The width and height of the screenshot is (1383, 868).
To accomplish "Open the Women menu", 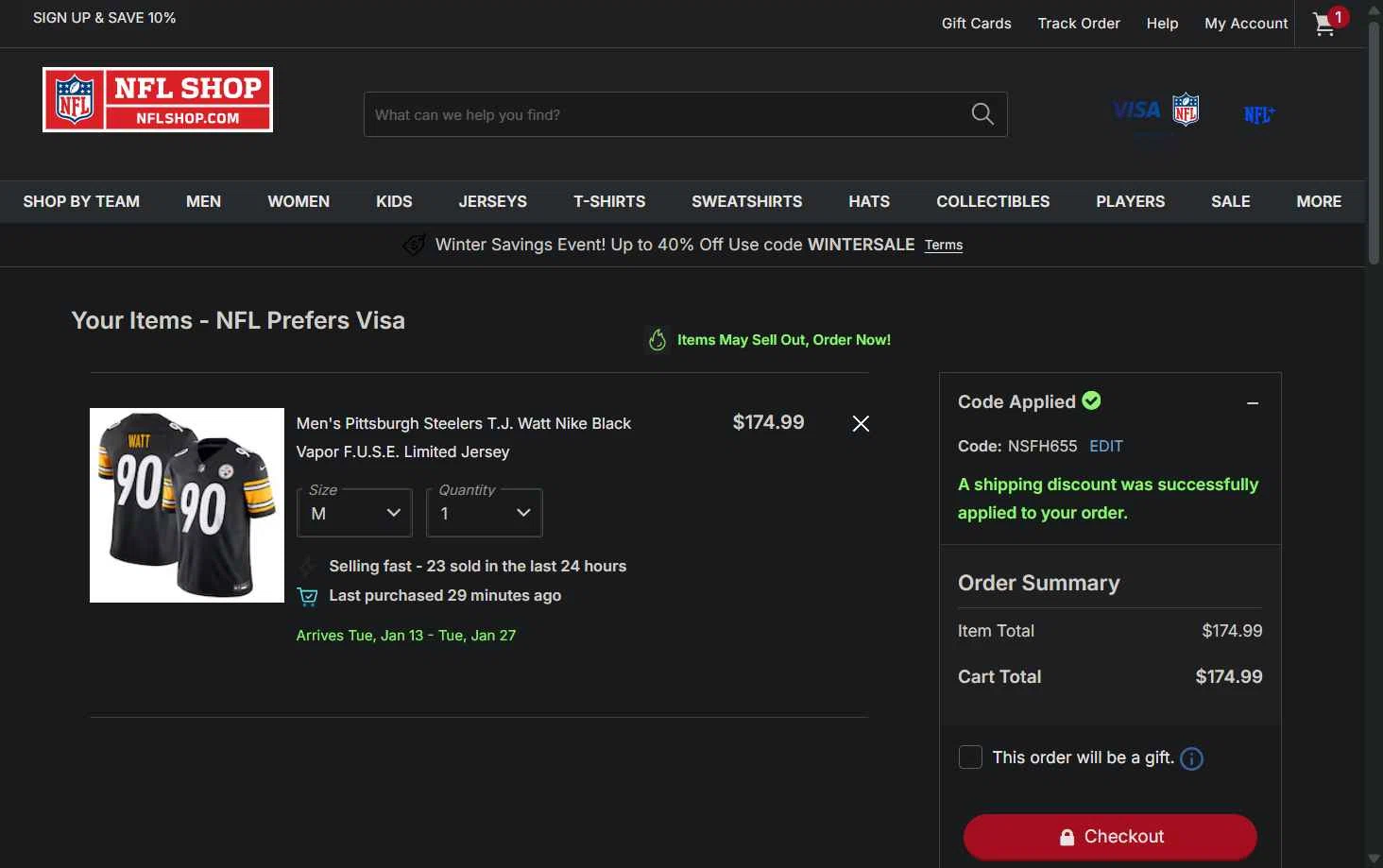I will pos(299,201).
